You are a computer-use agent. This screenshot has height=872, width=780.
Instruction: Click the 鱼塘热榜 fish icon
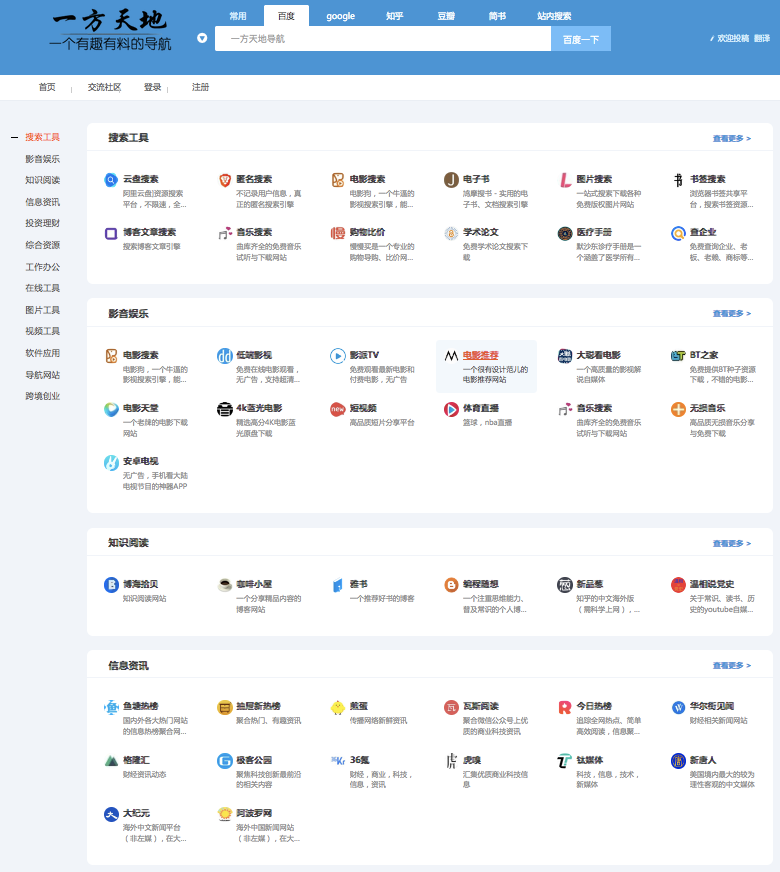[111, 707]
